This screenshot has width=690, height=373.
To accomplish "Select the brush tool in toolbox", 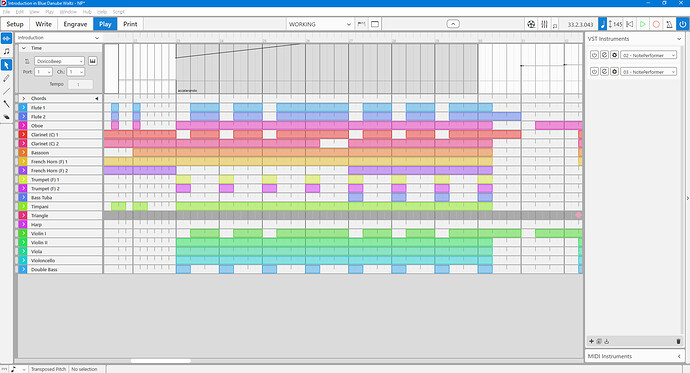I will click(7, 104).
